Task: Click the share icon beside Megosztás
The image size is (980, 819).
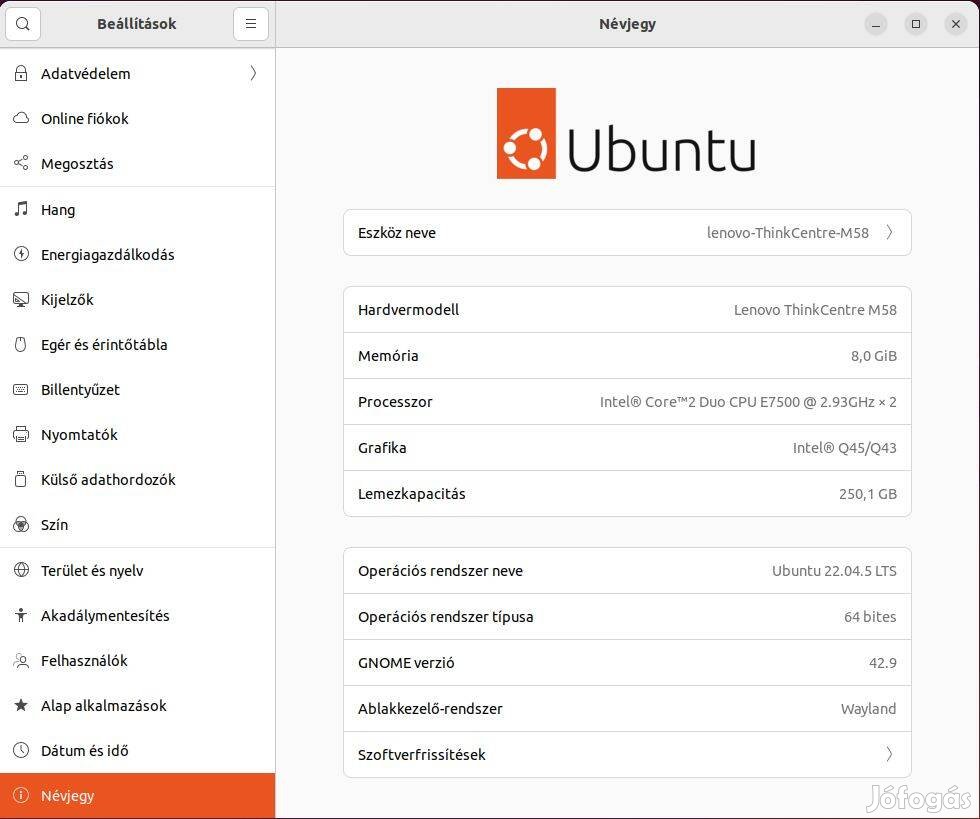Action: pyautogui.click(x=21, y=164)
